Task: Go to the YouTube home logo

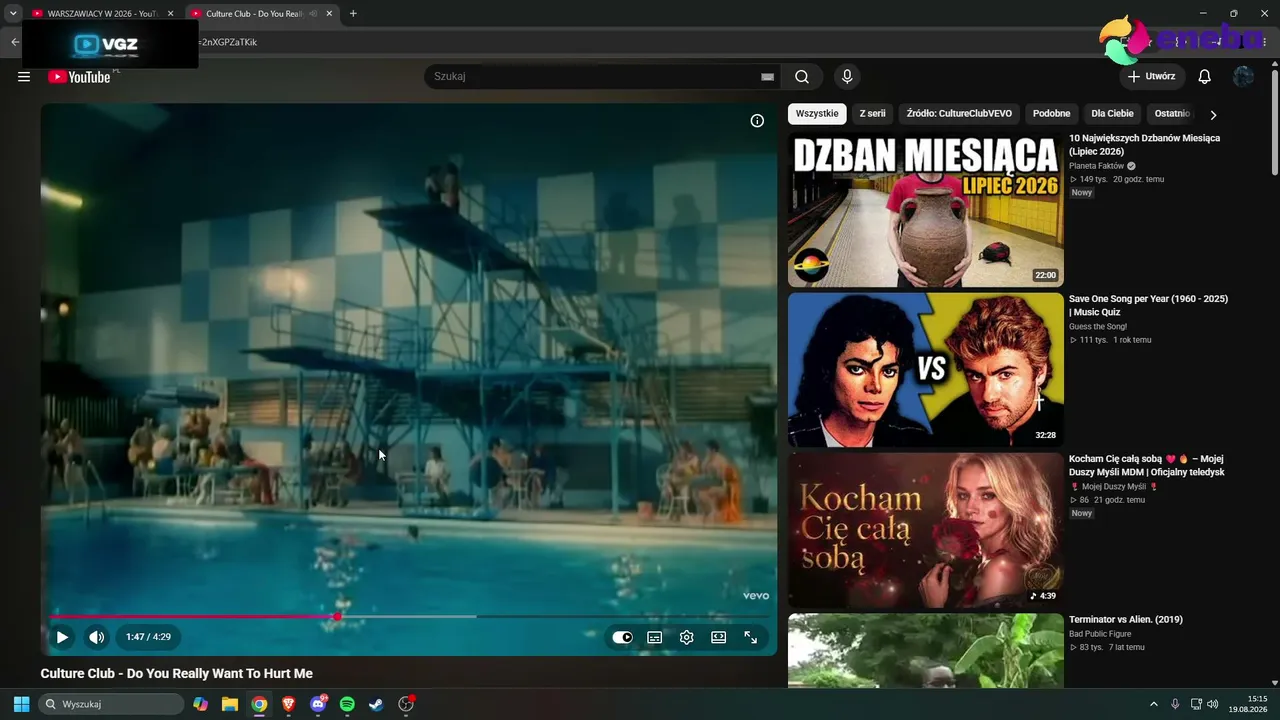Action: [79, 77]
